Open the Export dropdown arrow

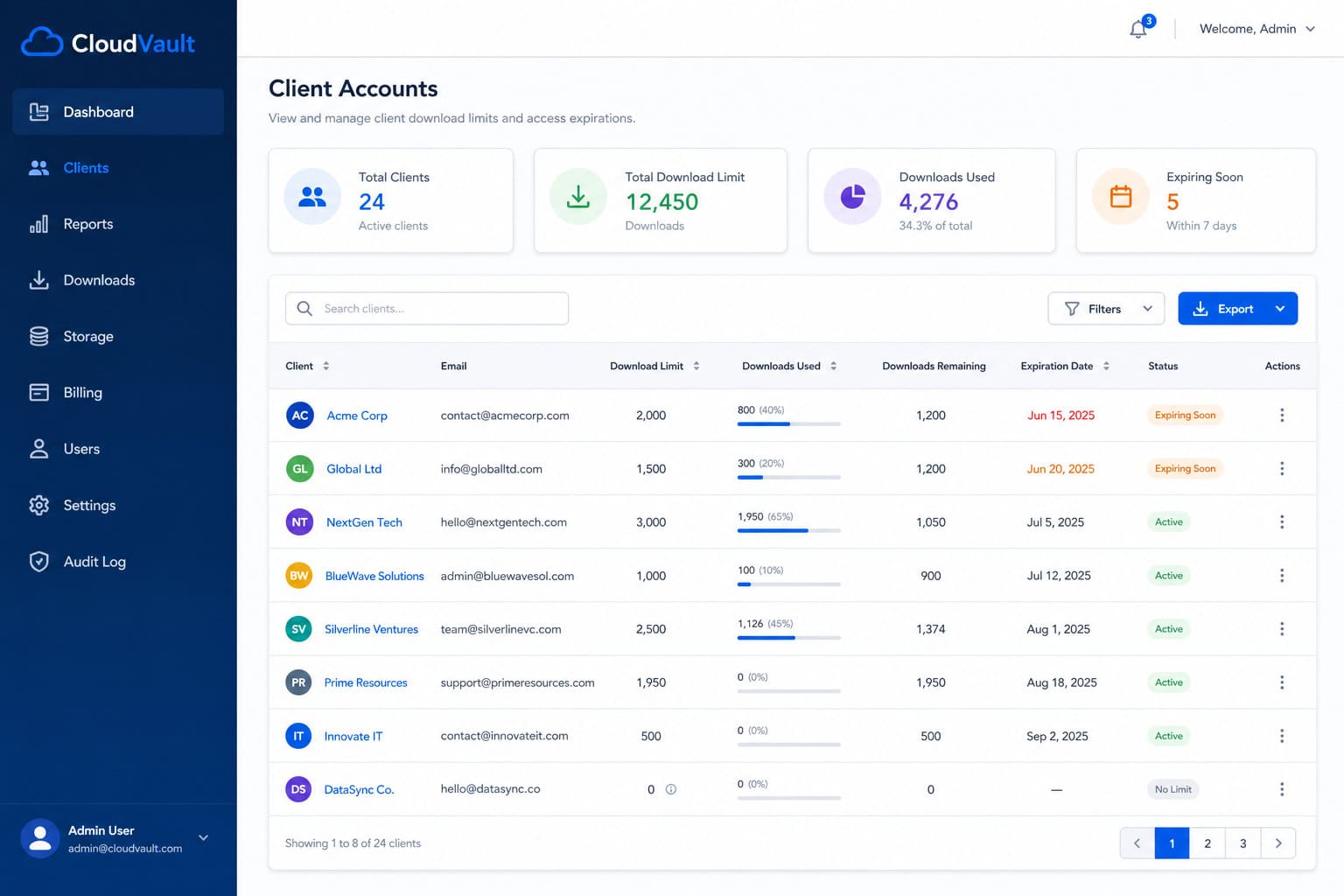click(x=1280, y=309)
